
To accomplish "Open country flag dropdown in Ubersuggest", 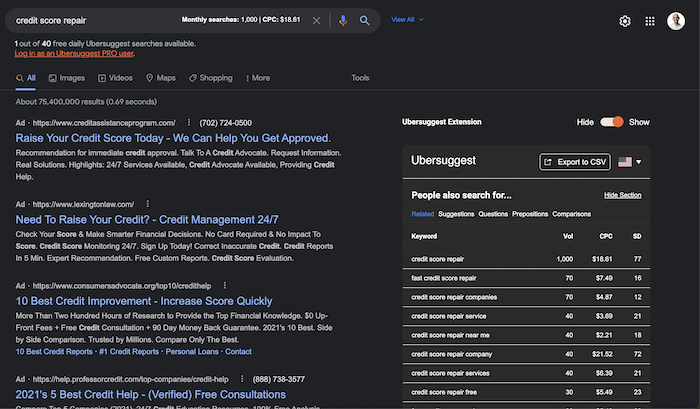I will [629, 162].
